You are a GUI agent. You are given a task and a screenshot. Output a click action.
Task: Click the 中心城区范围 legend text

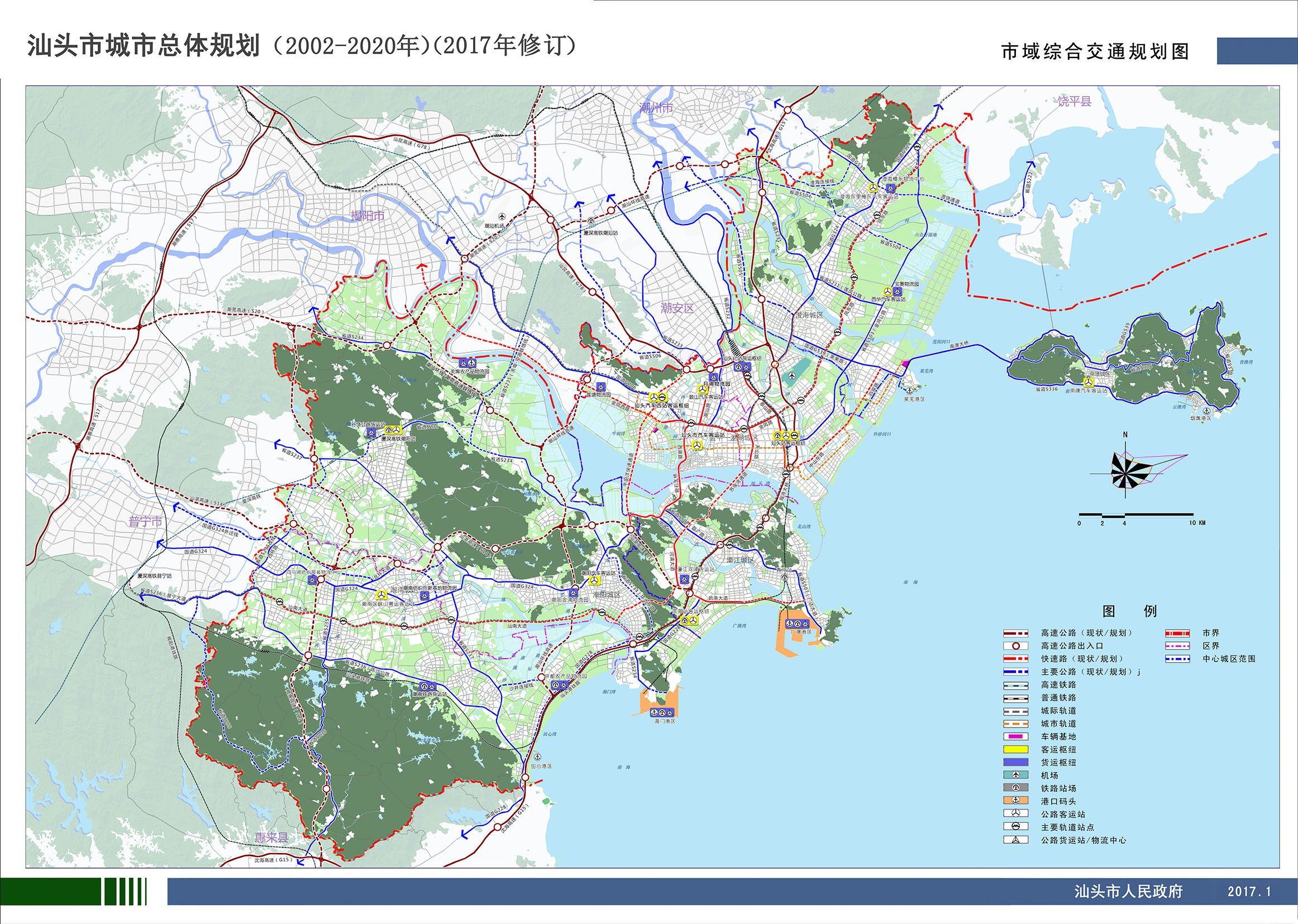coord(1229,659)
